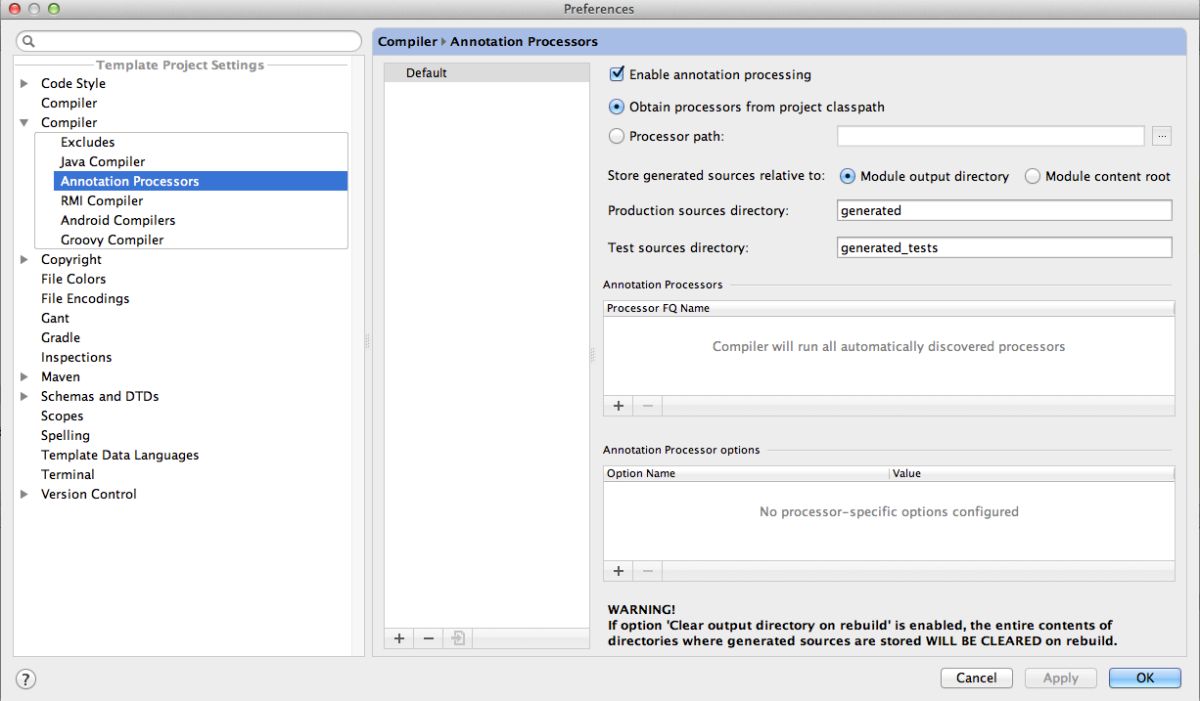This screenshot has width=1200, height=701.
Task: Click Test sources directory field
Action: point(1004,248)
